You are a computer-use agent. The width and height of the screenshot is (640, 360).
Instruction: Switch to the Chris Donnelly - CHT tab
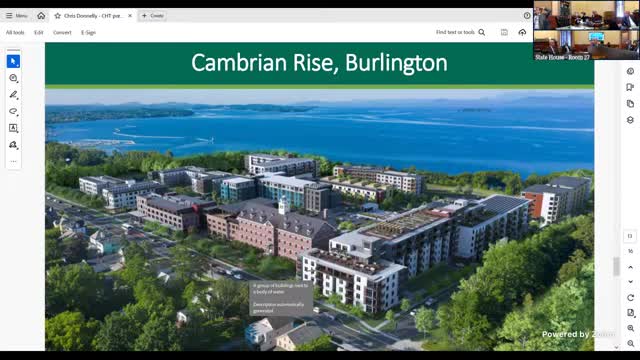coord(93,16)
